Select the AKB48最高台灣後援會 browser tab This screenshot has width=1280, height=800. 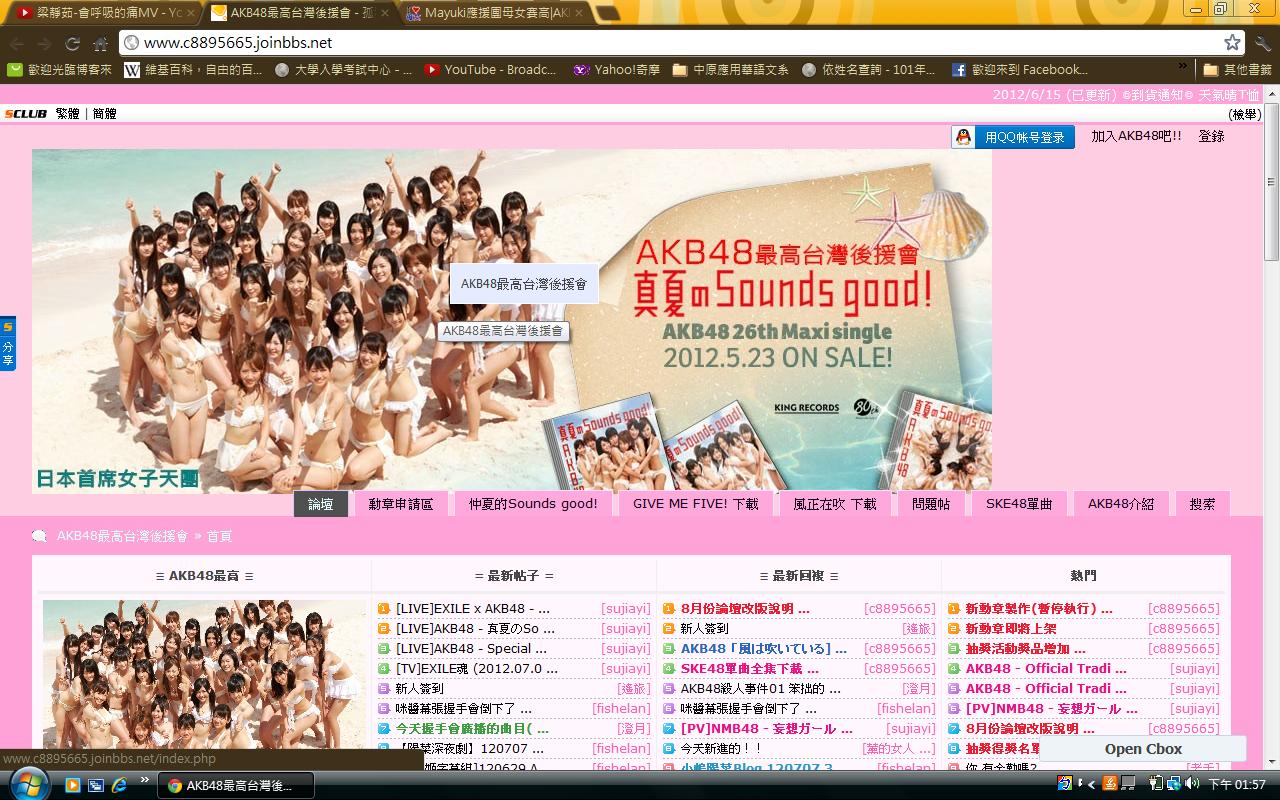tap(299, 13)
